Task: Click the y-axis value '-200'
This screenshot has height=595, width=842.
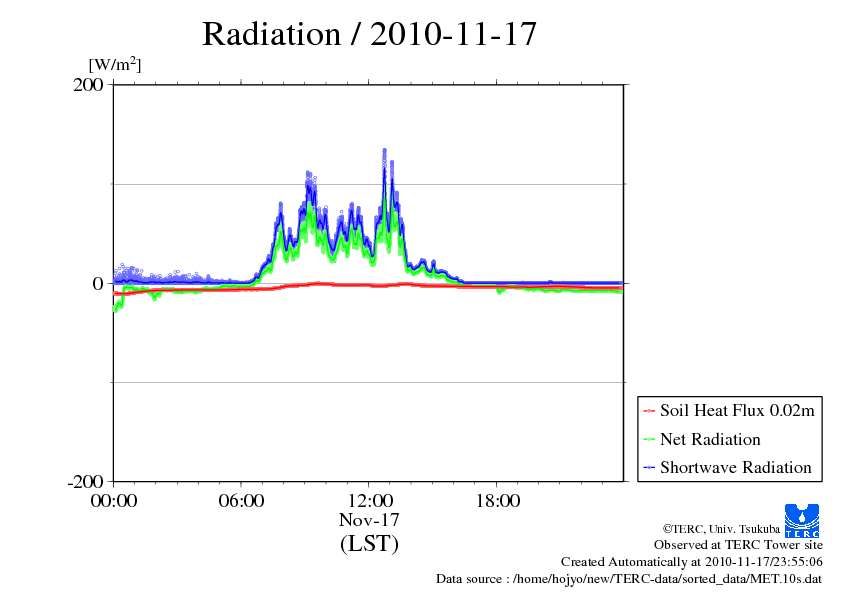Action: (85, 481)
